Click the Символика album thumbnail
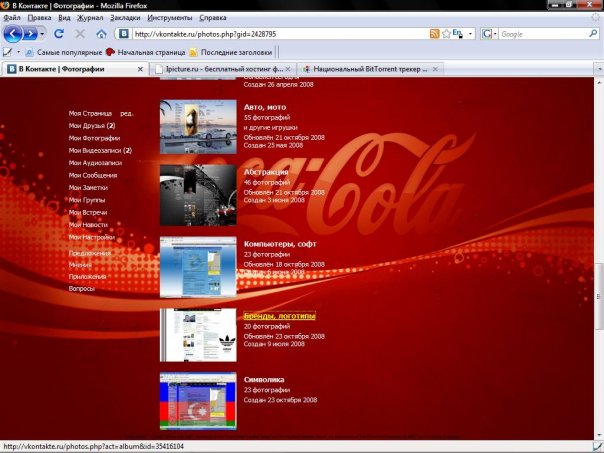Viewport: 604px width, 453px height. [x=198, y=401]
